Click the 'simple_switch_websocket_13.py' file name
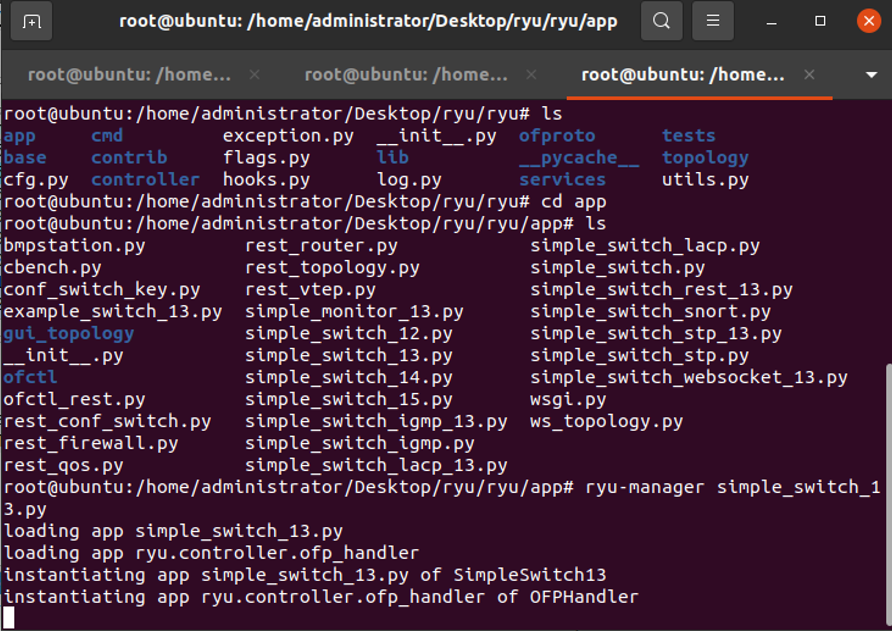This screenshot has height=631, width=892. pyautogui.click(x=689, y=377)
